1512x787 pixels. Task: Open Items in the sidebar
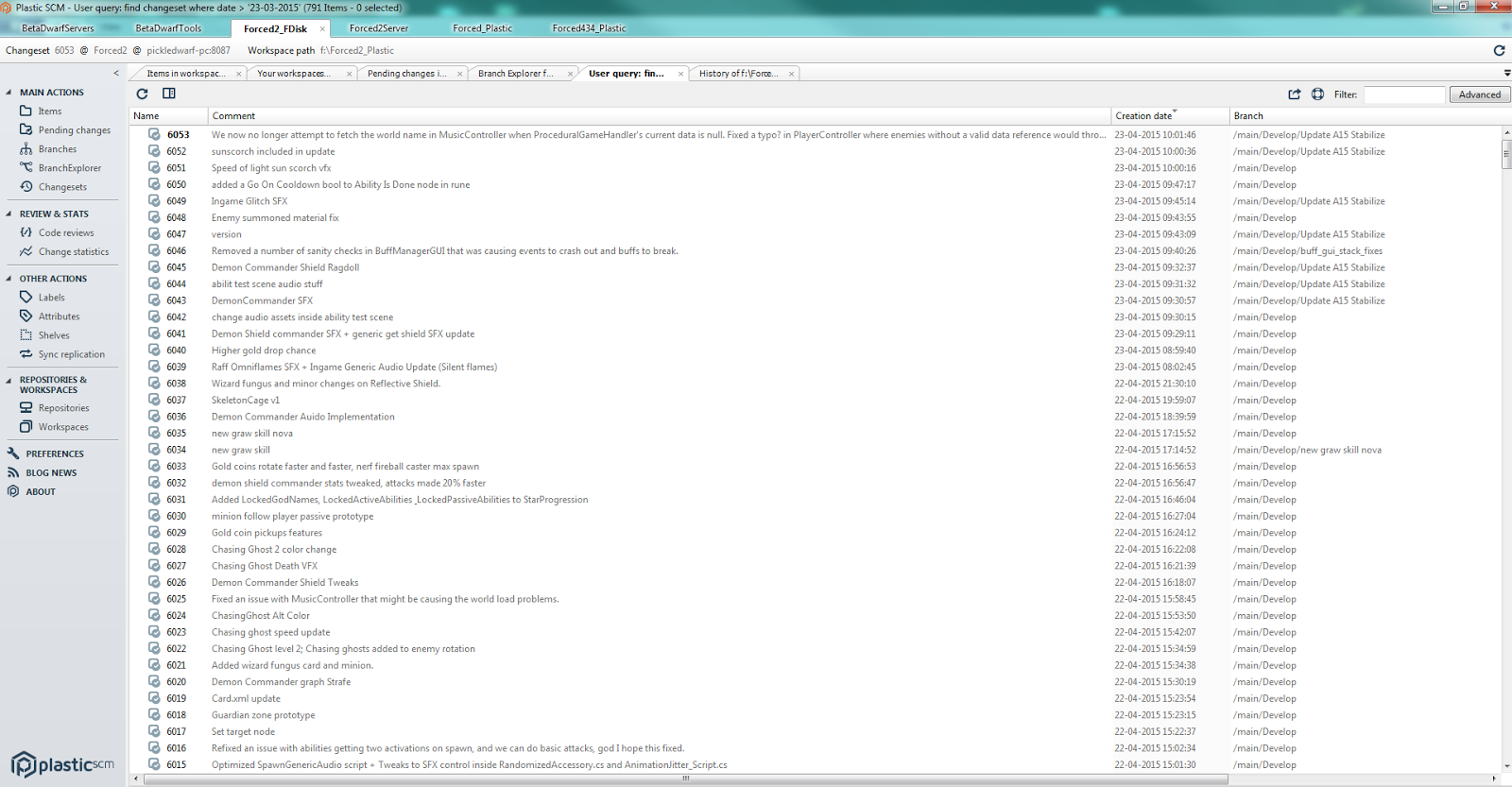(x=49, y=111)
